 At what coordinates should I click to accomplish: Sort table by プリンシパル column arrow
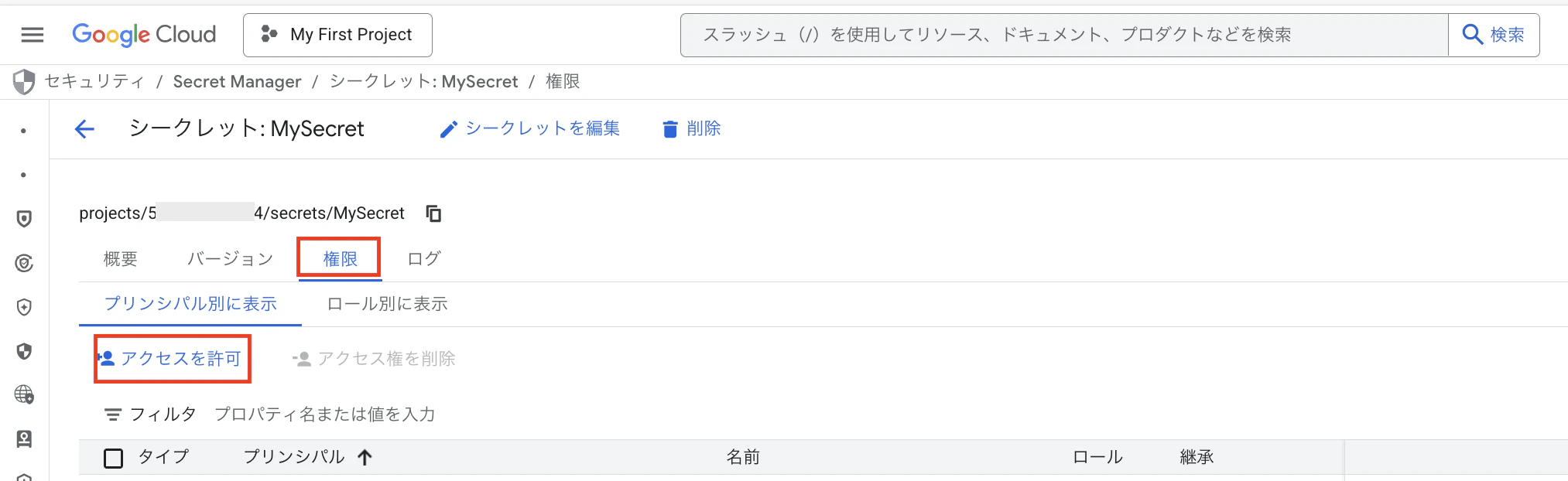[x=365, y=456]
